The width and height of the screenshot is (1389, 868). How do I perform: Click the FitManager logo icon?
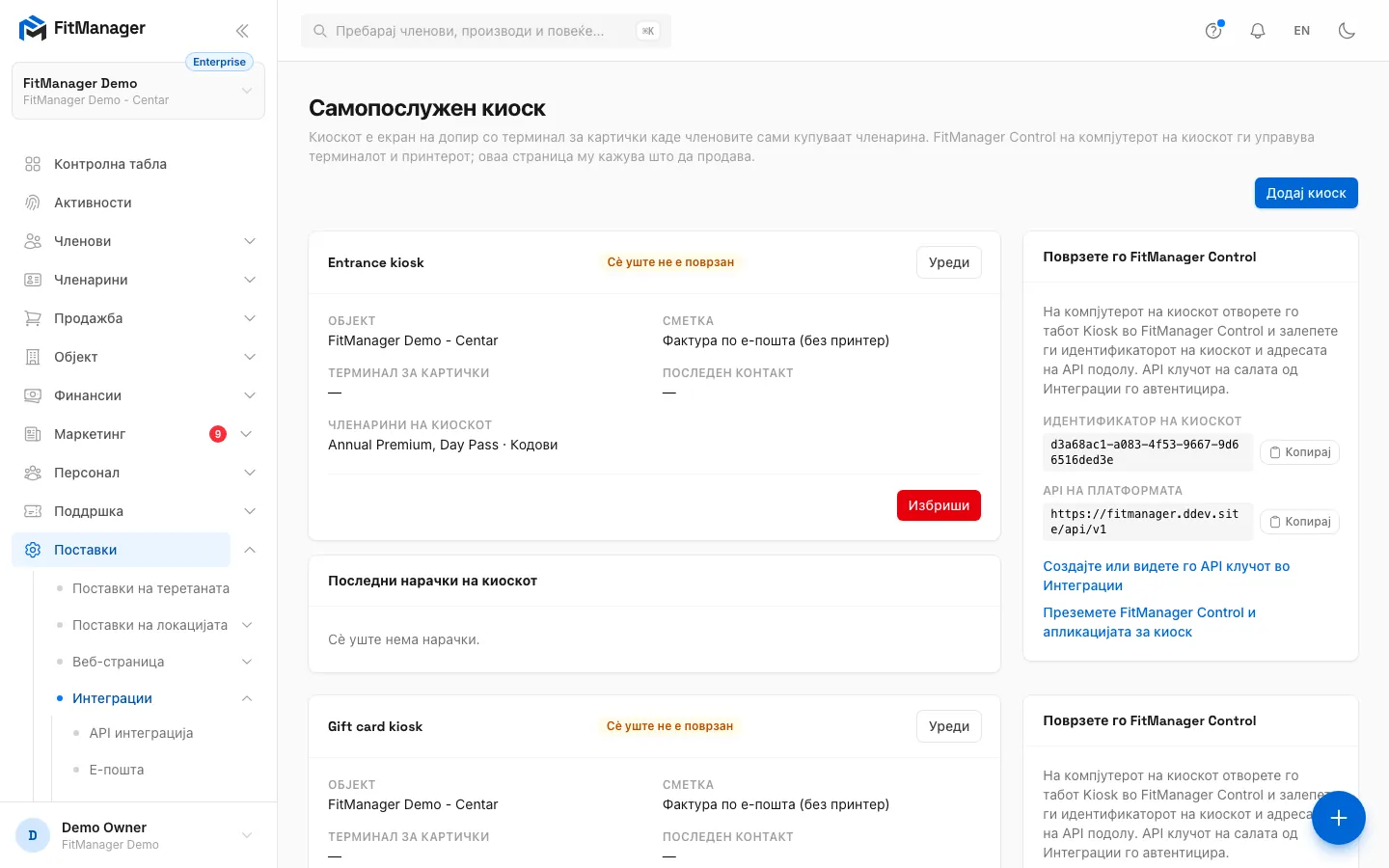pos(33,29)
